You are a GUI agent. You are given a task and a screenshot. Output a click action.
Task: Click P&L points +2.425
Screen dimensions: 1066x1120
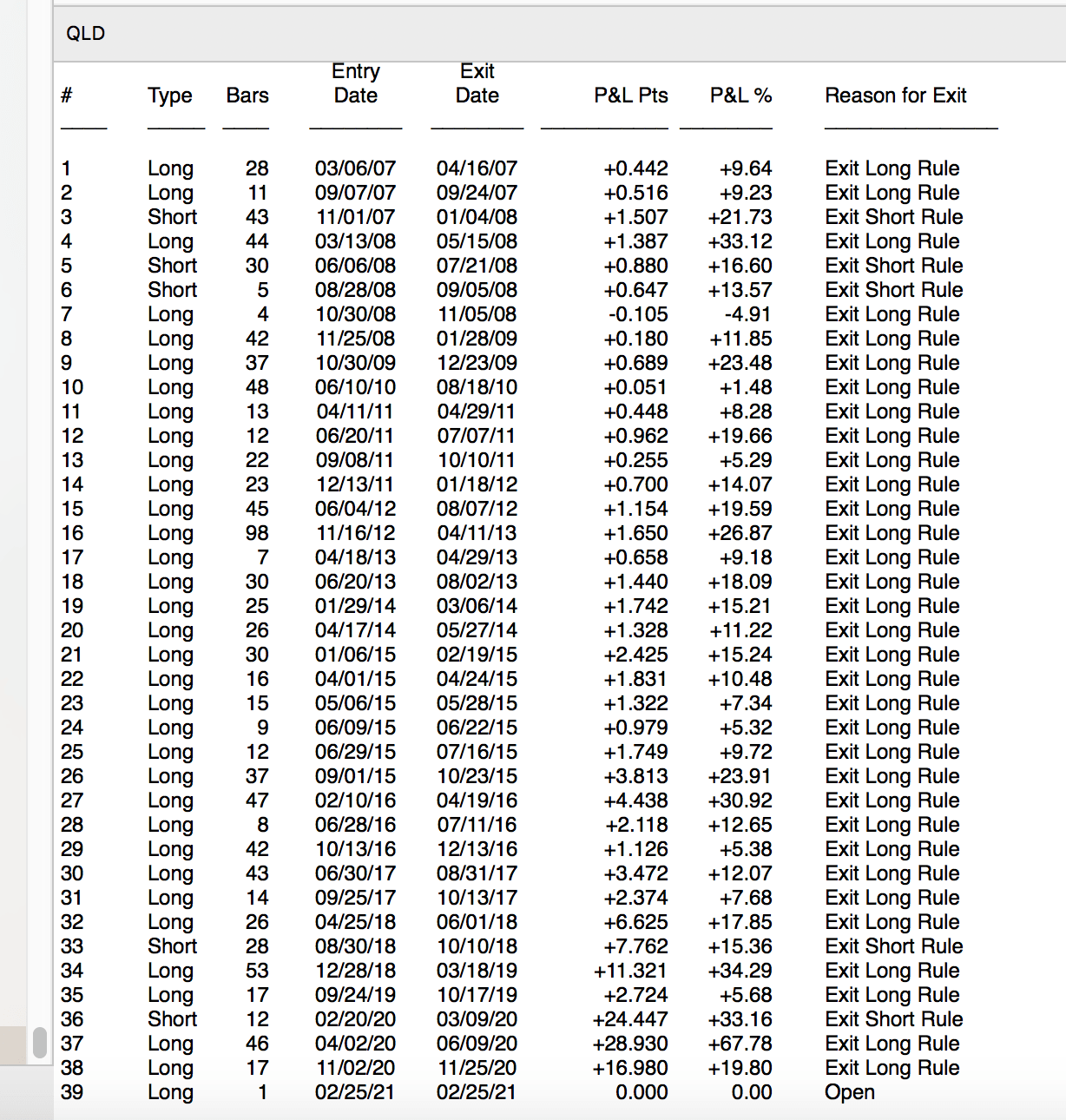pyautogui.click(x=635, y=655)
